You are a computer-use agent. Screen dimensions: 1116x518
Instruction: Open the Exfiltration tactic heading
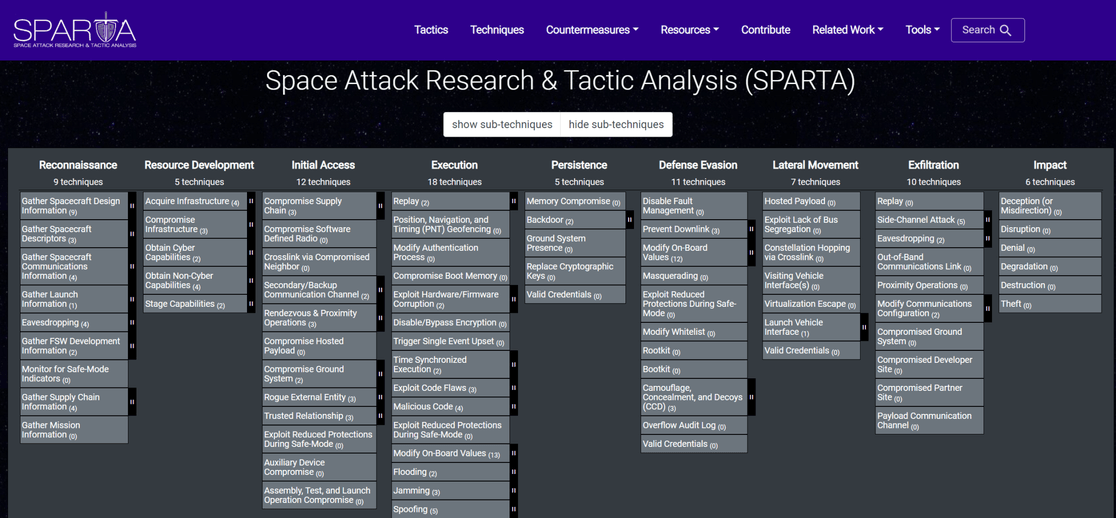point(934,165)
